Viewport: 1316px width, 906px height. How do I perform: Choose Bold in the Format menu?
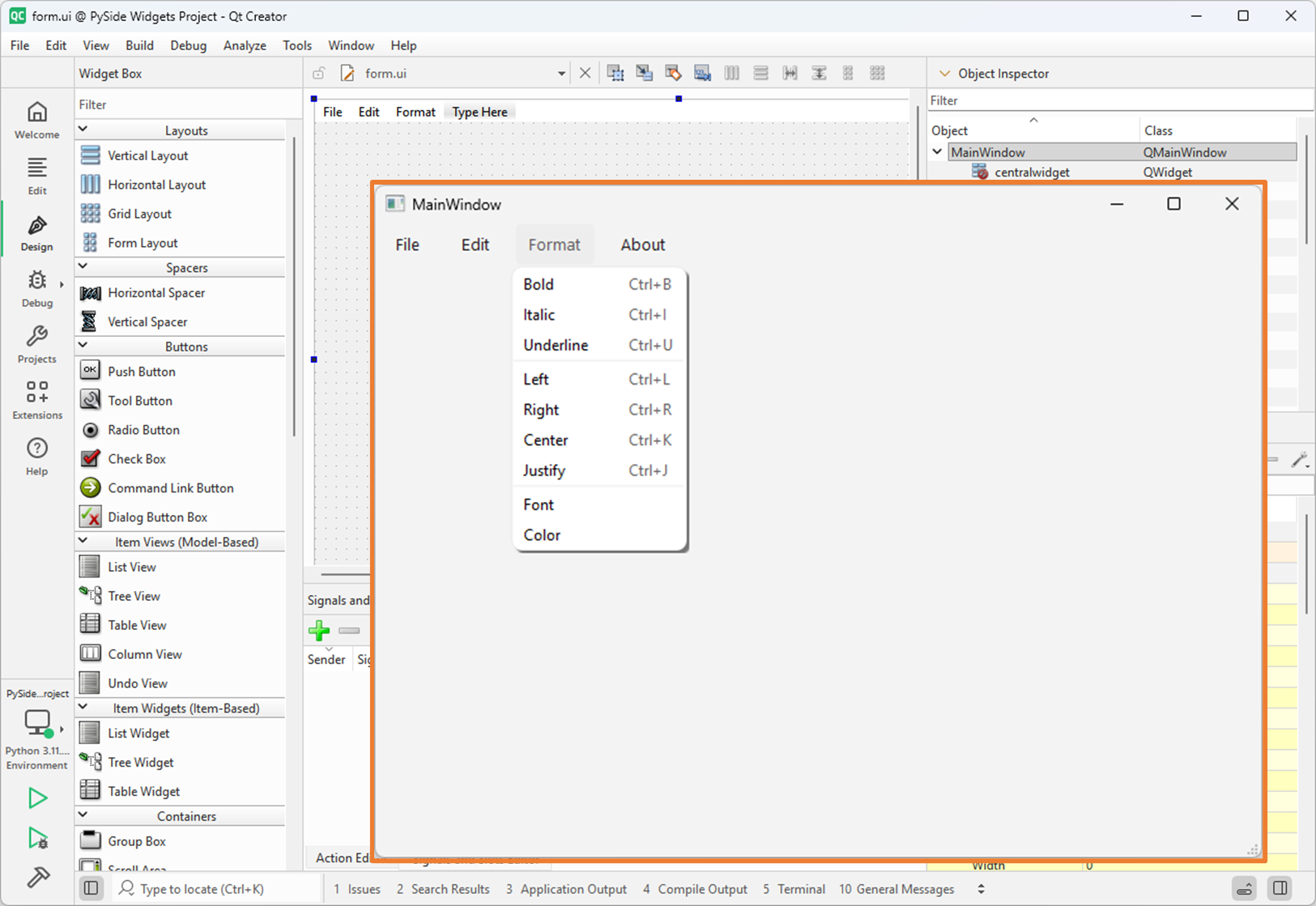click(599, 284)
